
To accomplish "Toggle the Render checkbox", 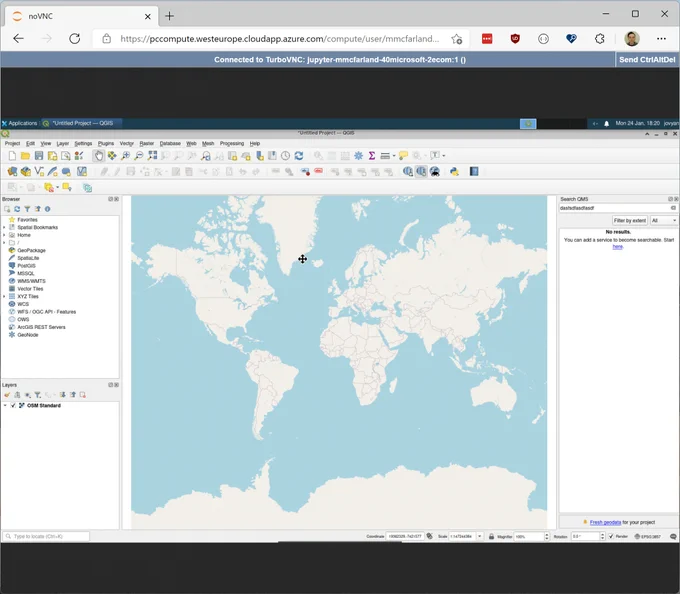I will pos(611,536).
